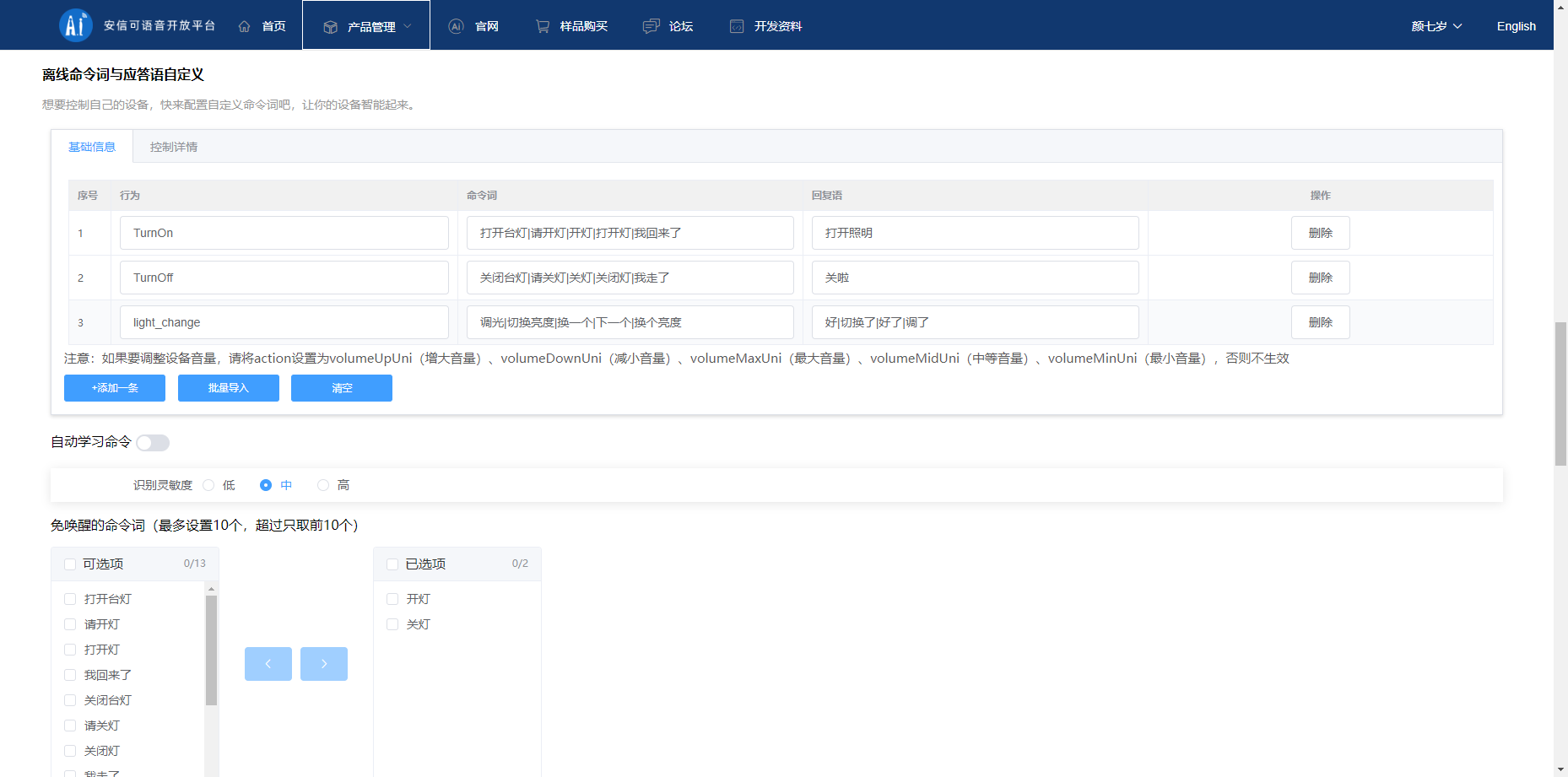Click the 清空 button
Screen dimensions: 1568x777
point(342,388)
